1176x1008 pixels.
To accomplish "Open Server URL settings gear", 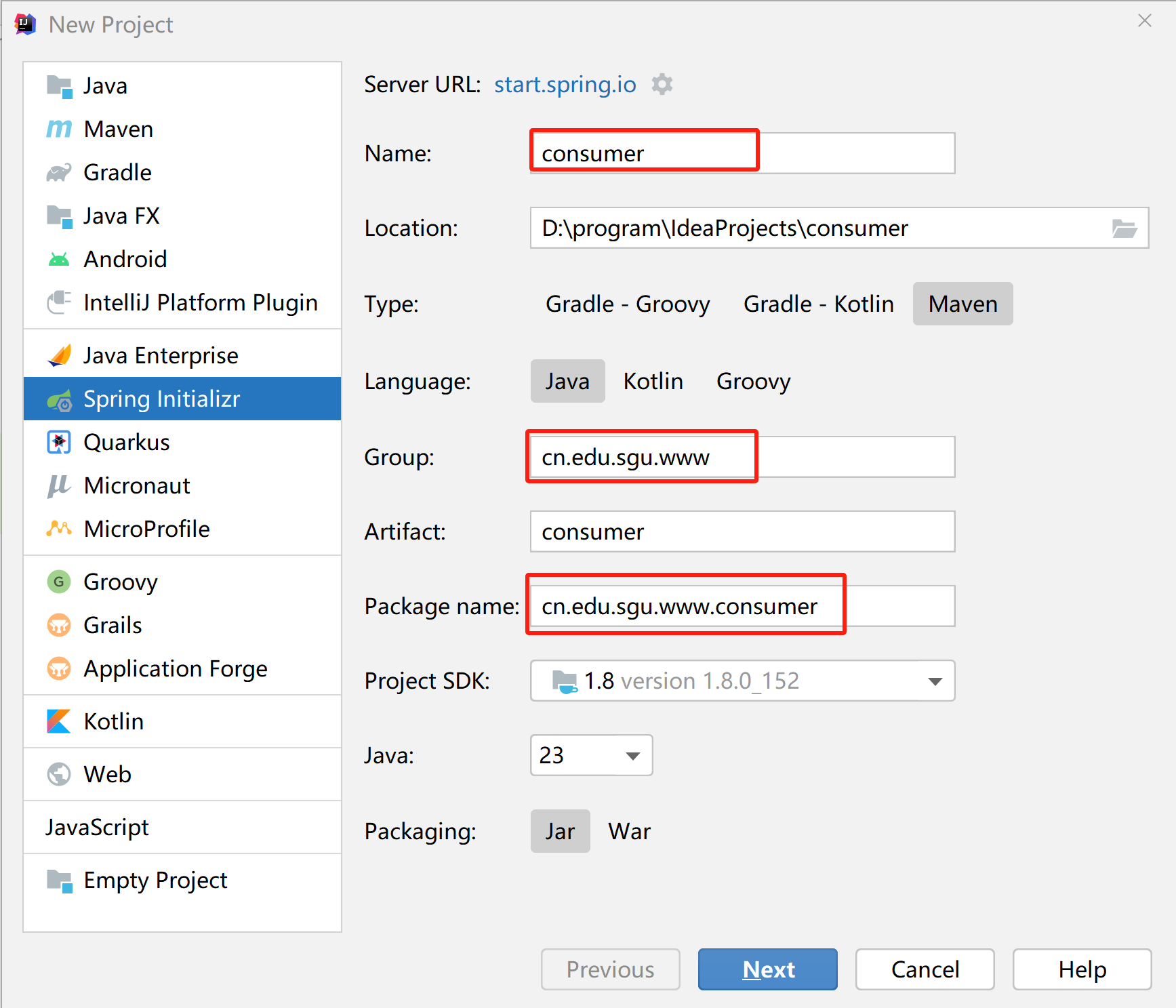I will tap(662, 85).
